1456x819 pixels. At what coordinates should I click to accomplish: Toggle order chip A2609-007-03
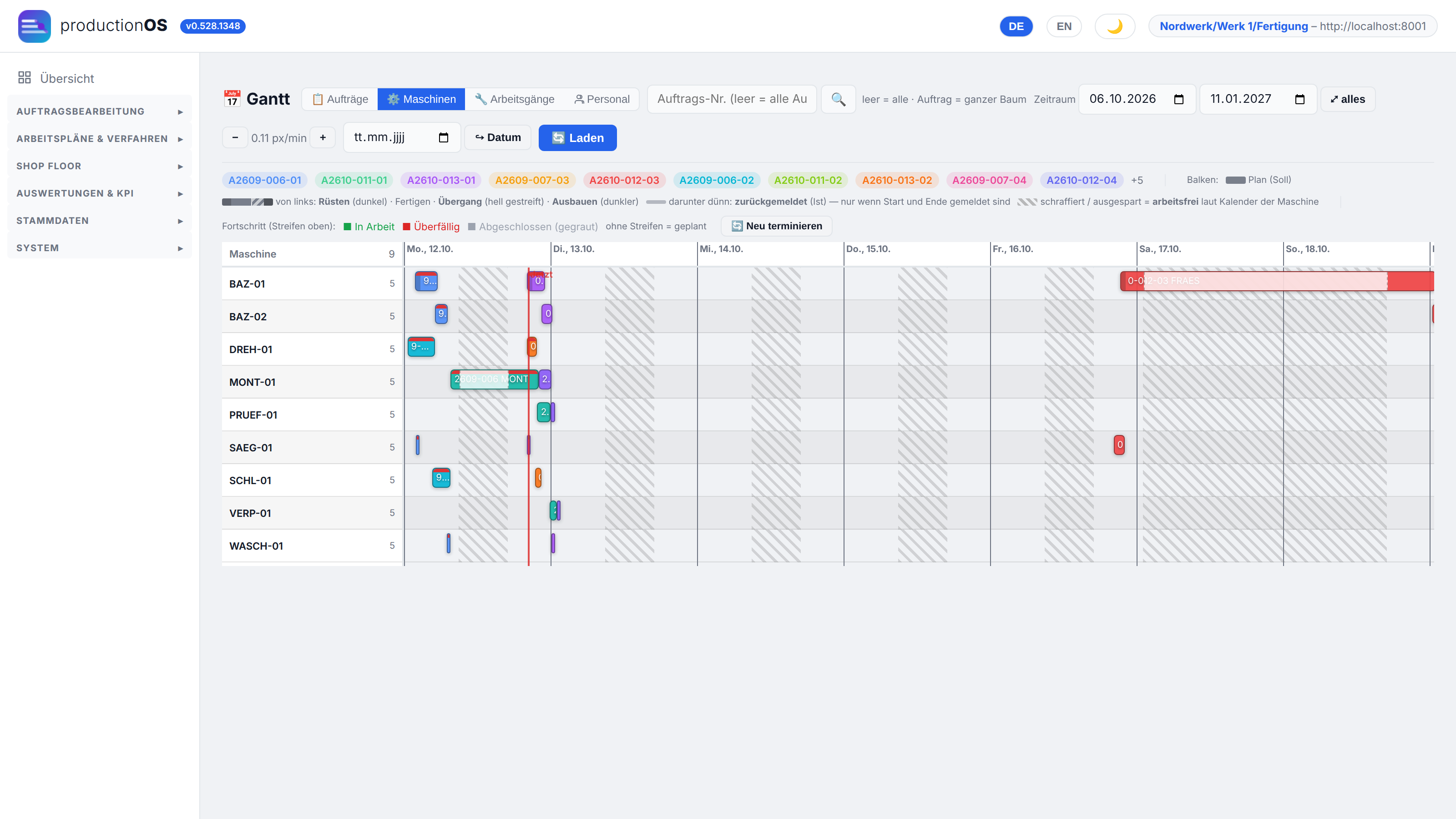532,180
